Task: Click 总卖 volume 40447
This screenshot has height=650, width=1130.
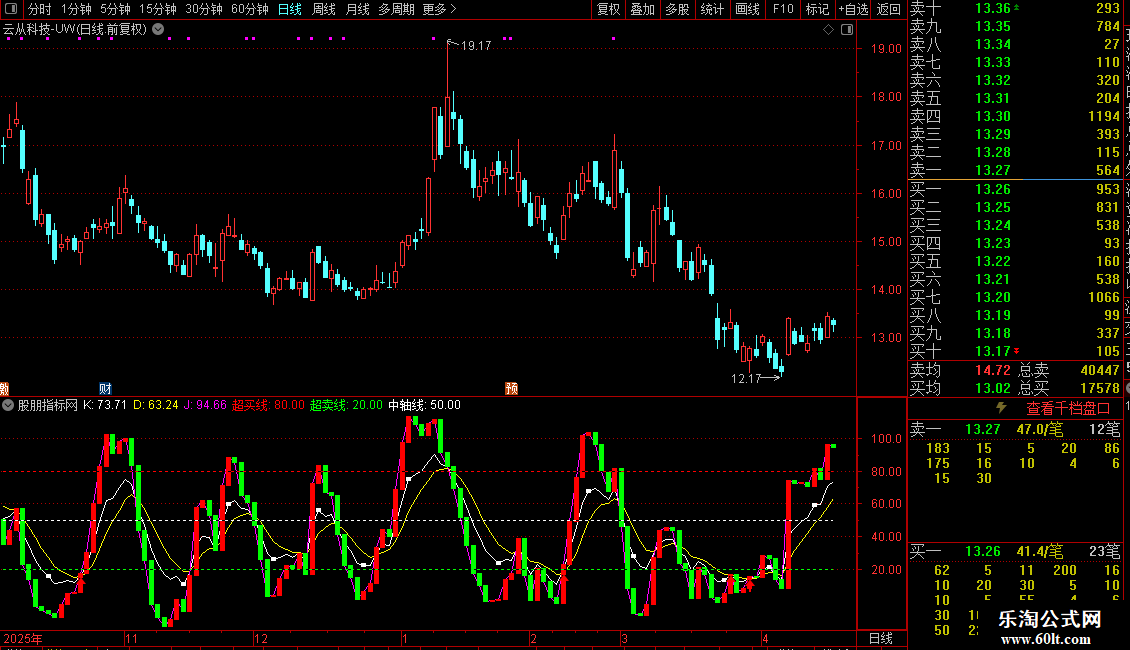Action: click(1100, 370)
